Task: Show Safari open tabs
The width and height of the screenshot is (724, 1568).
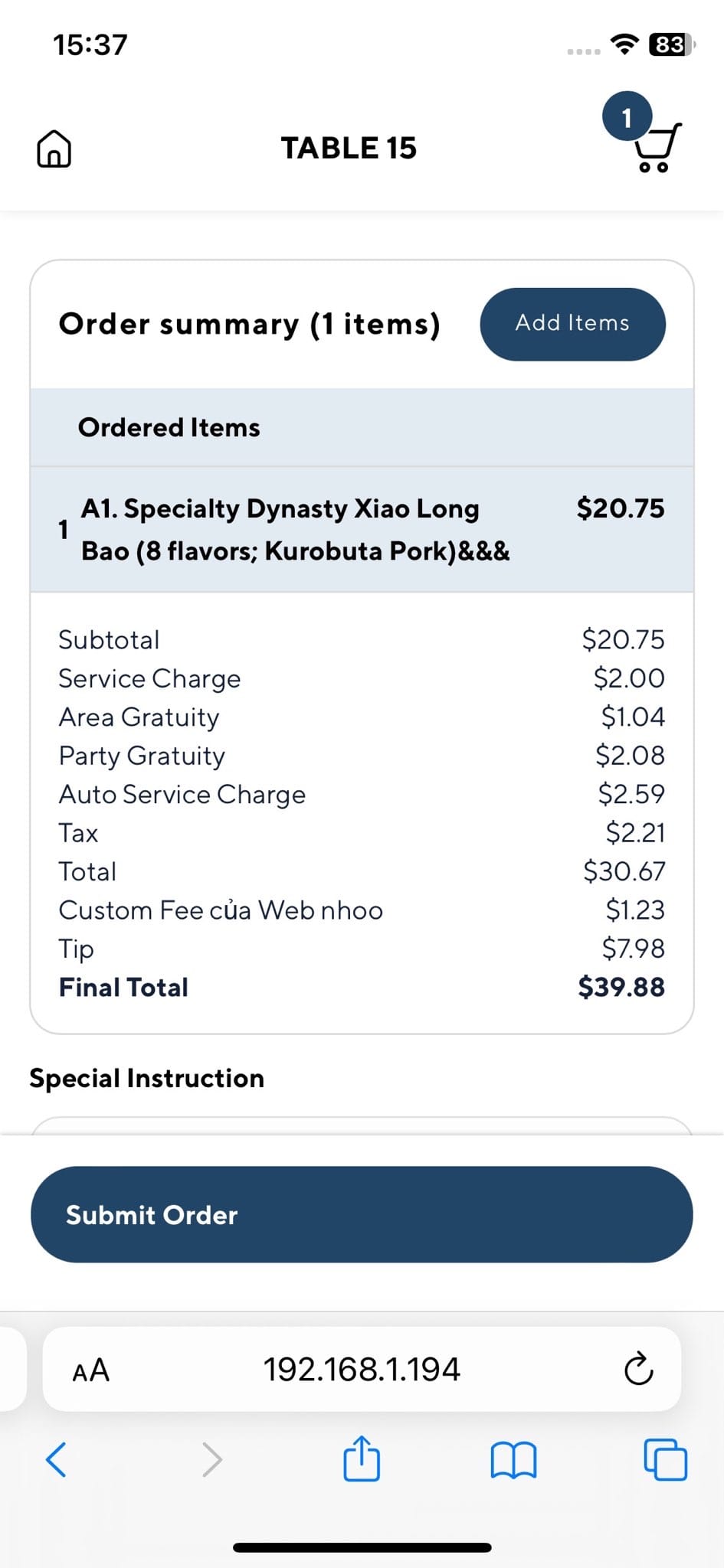Action: coord(665,1459)
